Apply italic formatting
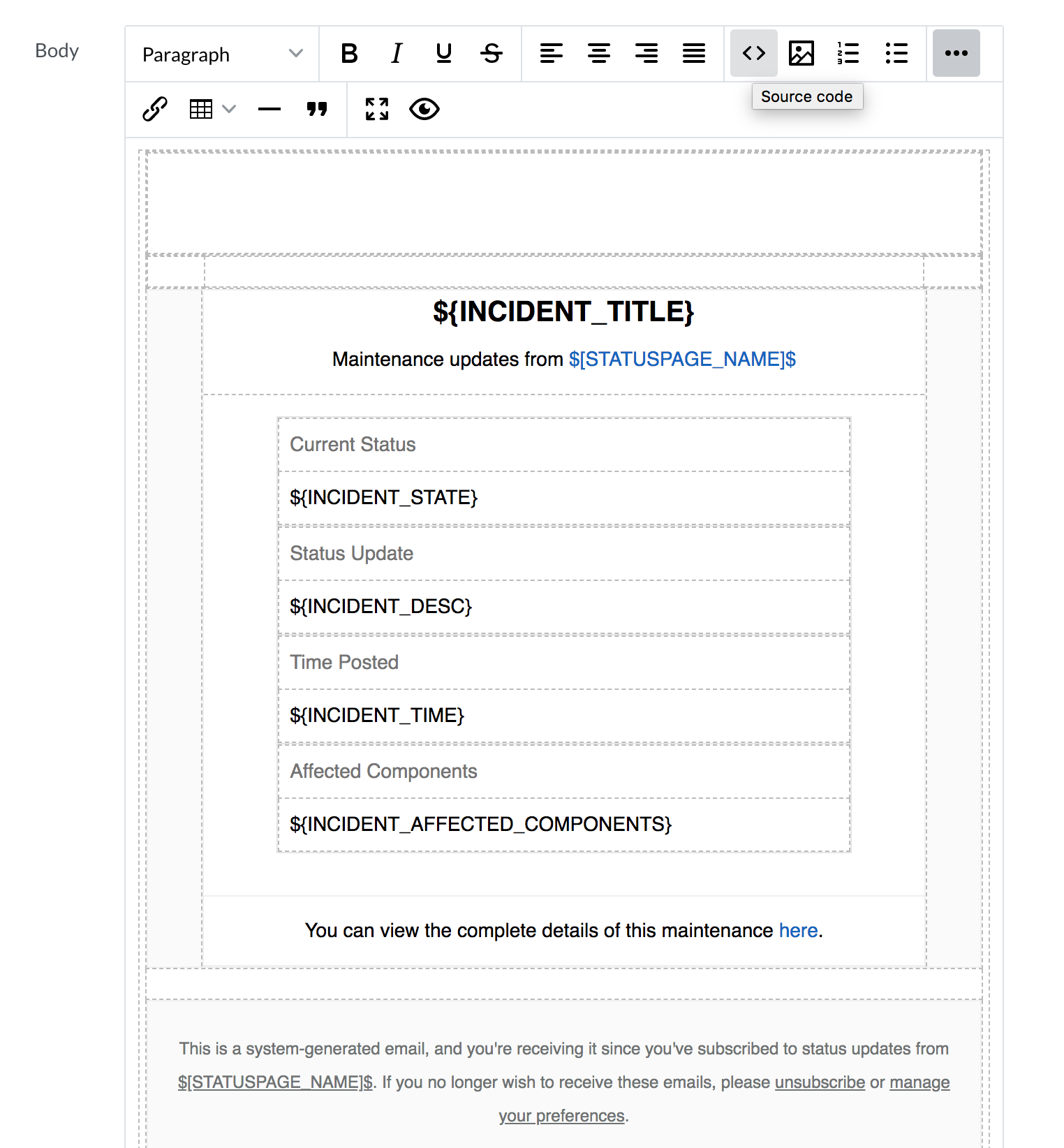The image size is (1064, 1148). point(397,53)
